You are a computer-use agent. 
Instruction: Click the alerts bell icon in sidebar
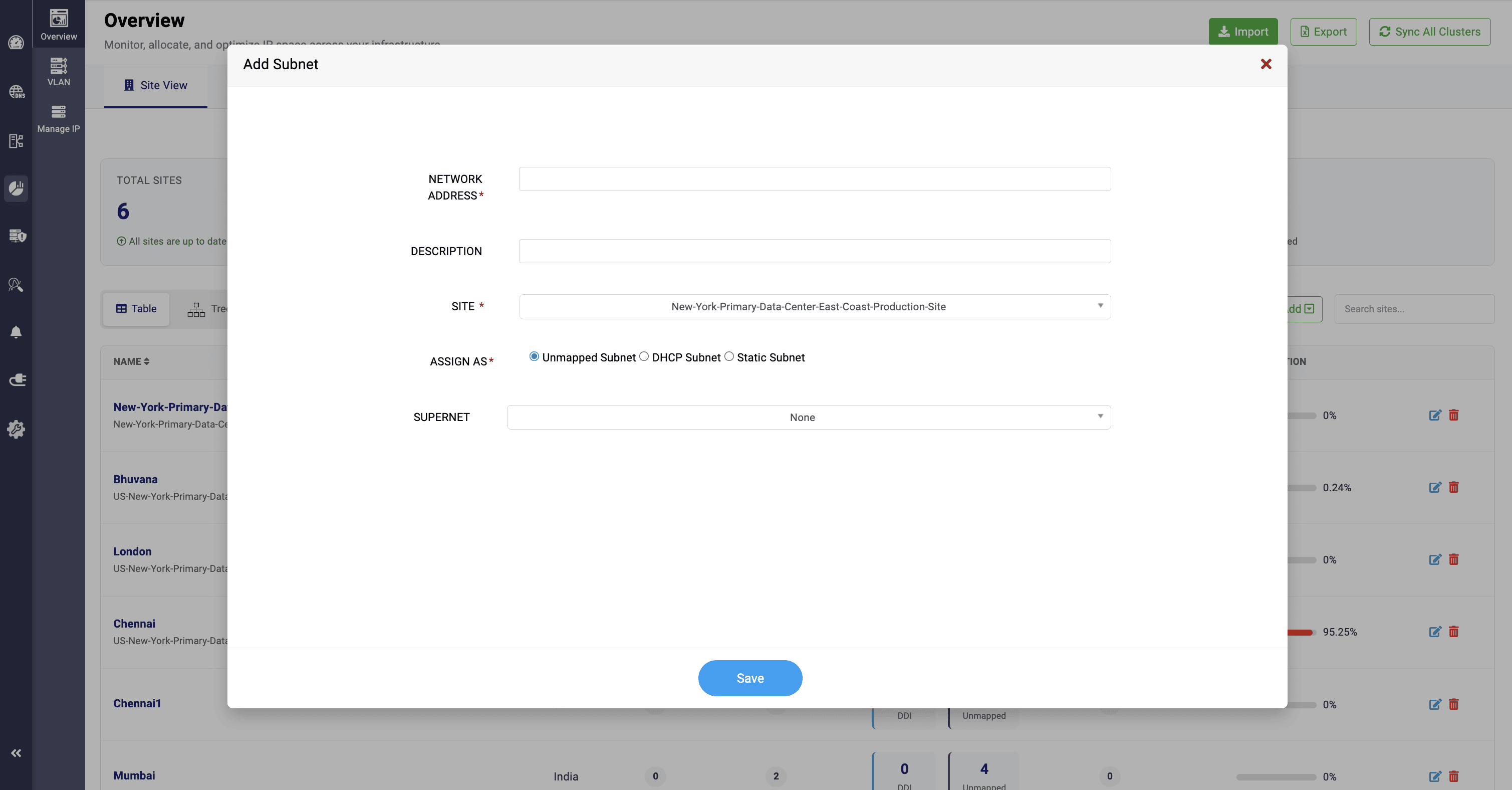pyautogui.click(x=16, y=332)
